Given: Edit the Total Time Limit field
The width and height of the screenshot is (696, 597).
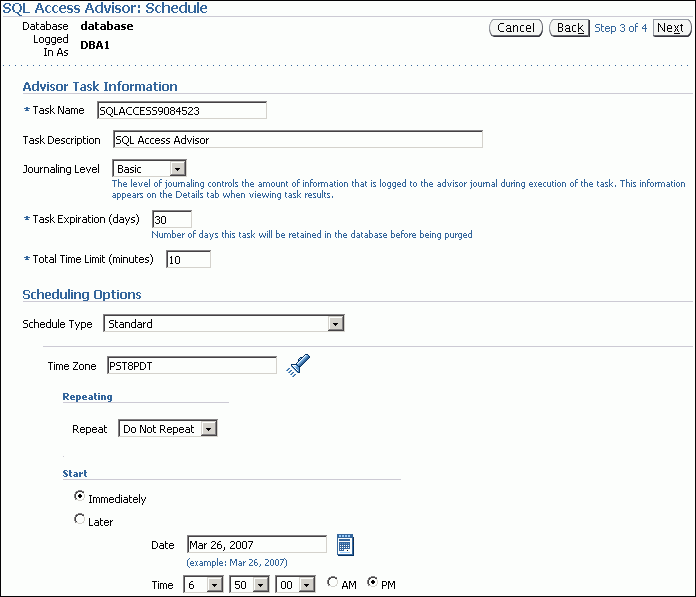Looking at the screenshot, I should click(188, 259).
